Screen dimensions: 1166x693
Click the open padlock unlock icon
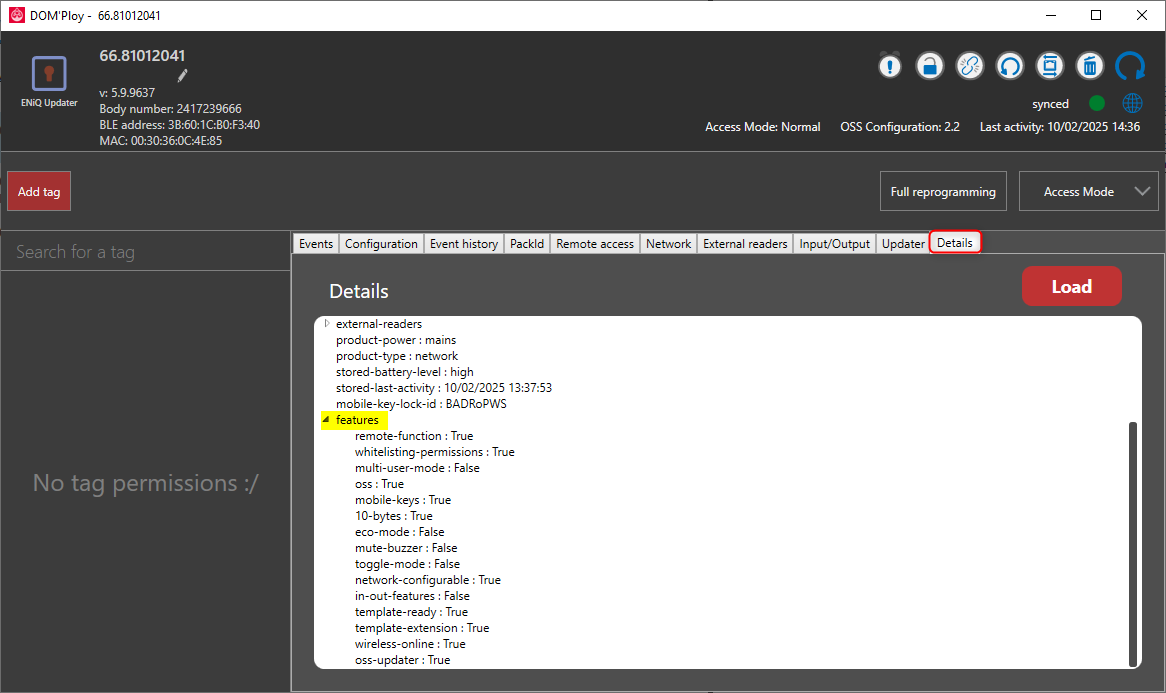click(x=930, y=66)
